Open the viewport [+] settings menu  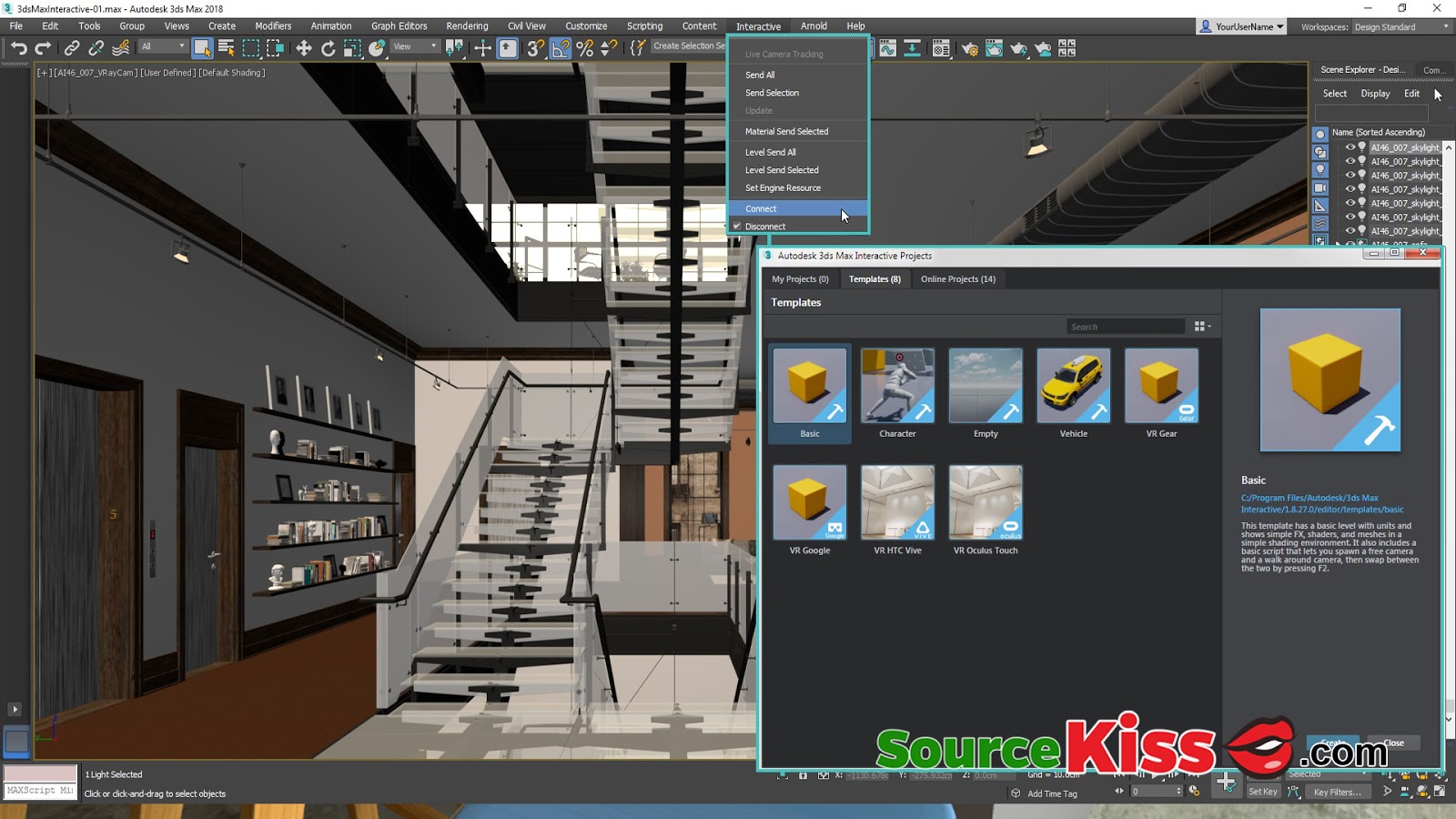[x=44, y=73]
